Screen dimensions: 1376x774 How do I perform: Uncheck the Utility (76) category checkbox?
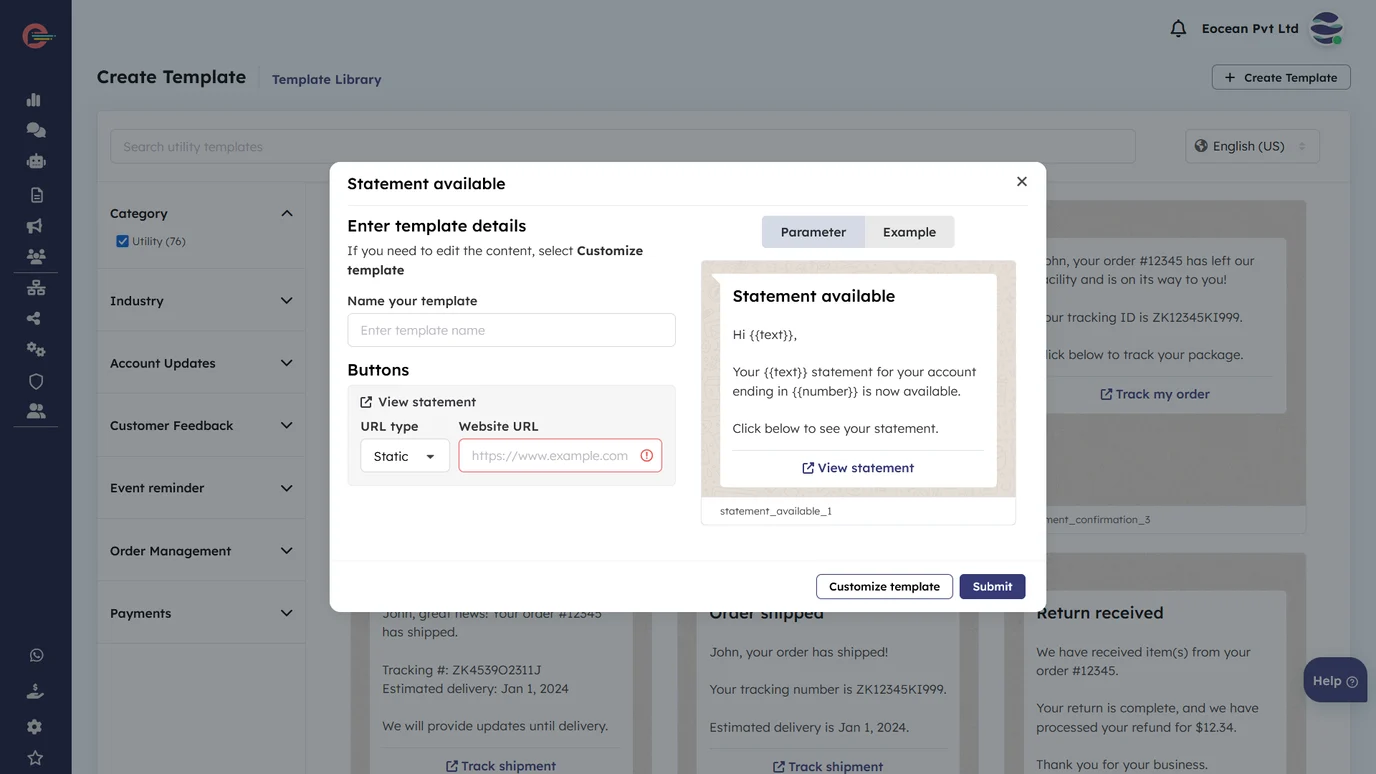(122, 241)
